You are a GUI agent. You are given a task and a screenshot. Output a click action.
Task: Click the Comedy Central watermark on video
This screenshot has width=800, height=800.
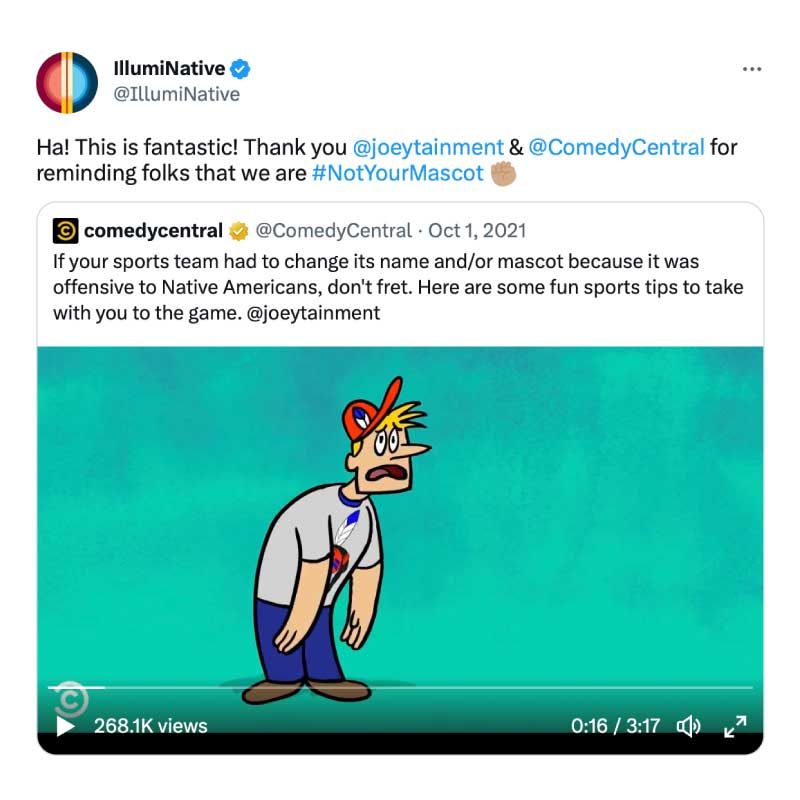pos(71,698)
